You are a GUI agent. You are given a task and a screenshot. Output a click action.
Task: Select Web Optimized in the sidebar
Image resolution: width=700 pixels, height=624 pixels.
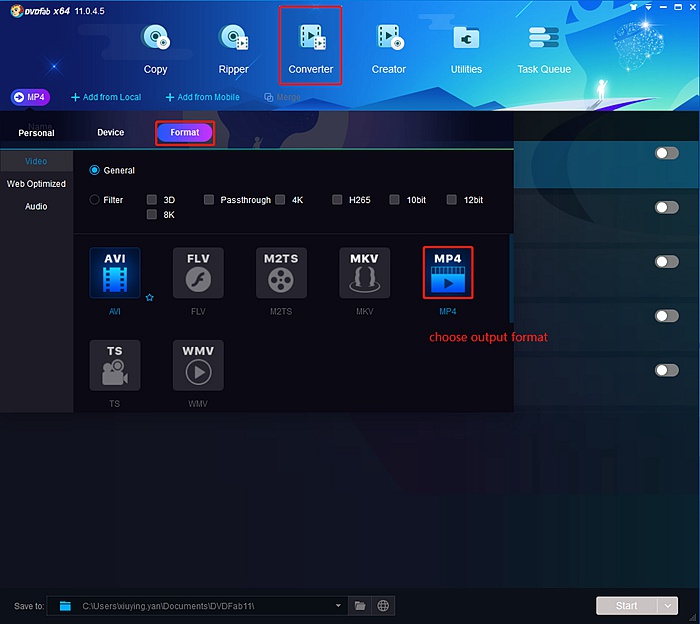pyautogui.click(x=36, y=183)
